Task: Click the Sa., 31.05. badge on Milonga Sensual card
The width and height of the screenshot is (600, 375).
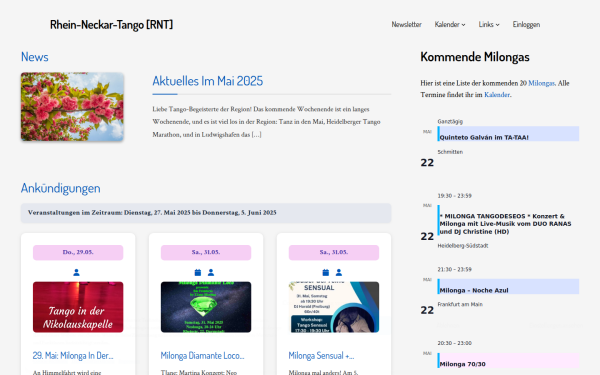Action: [334, 253]
